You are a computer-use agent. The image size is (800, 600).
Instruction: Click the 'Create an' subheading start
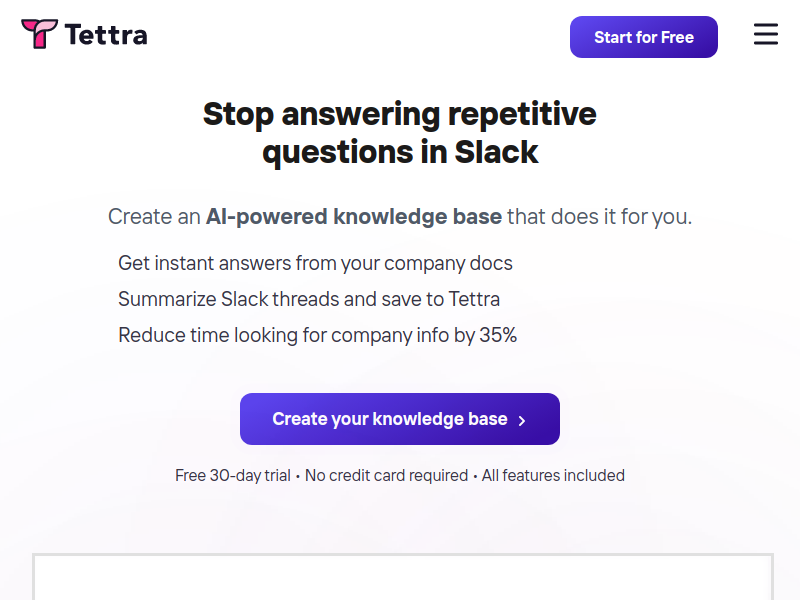click(154, 216)
